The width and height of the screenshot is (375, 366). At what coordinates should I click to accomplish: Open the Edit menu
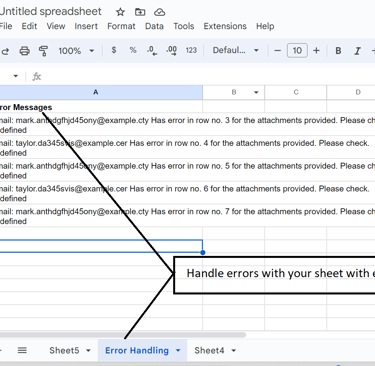(x=29, y=26)
